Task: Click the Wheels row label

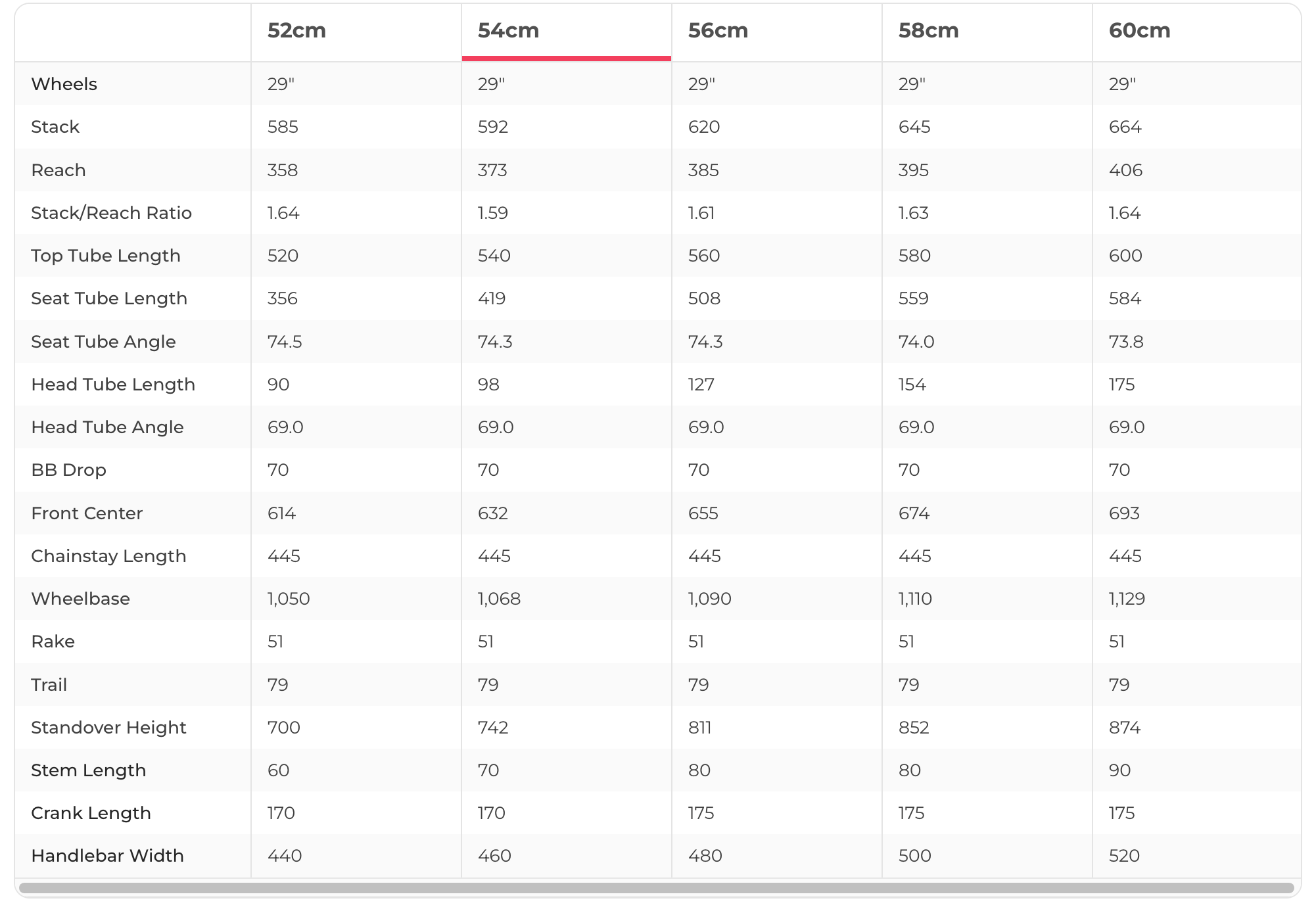Action: point(64,84)
